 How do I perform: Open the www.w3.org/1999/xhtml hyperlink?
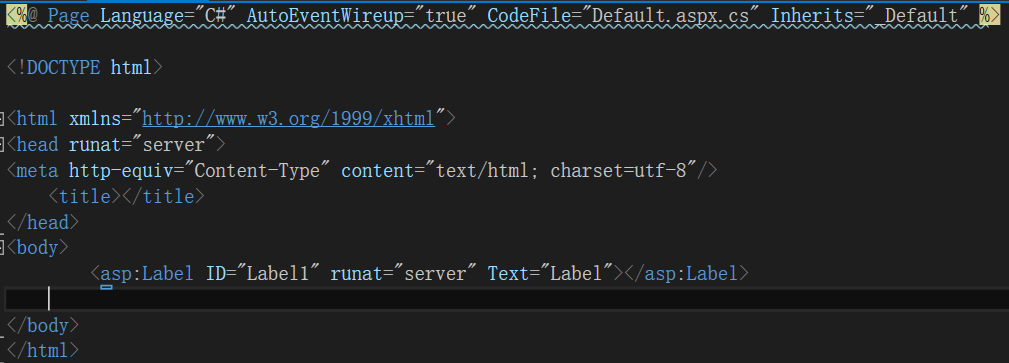(x=288, y=119)
